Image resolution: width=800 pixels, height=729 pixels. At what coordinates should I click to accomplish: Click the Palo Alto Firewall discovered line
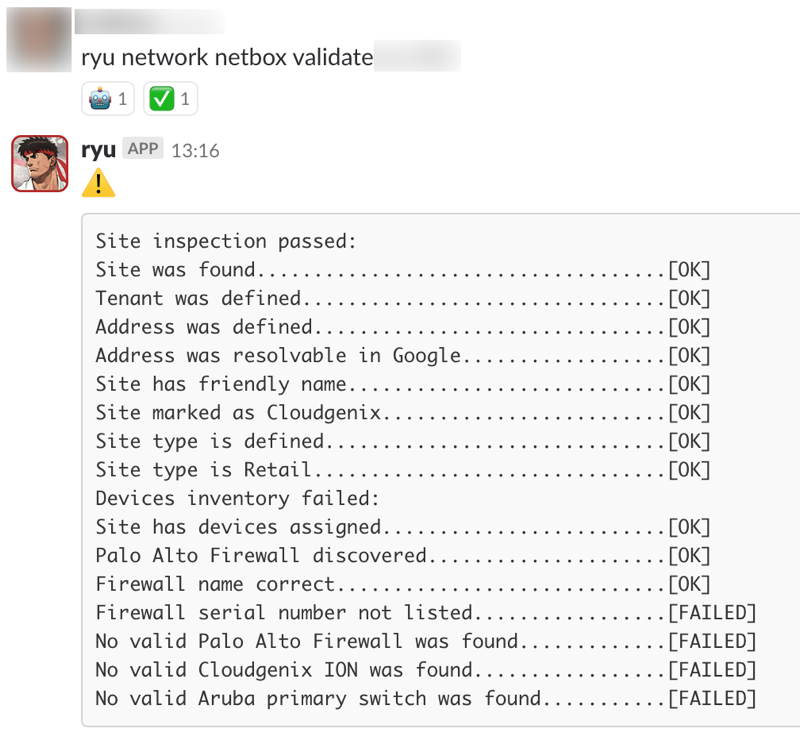pos(403,556)
